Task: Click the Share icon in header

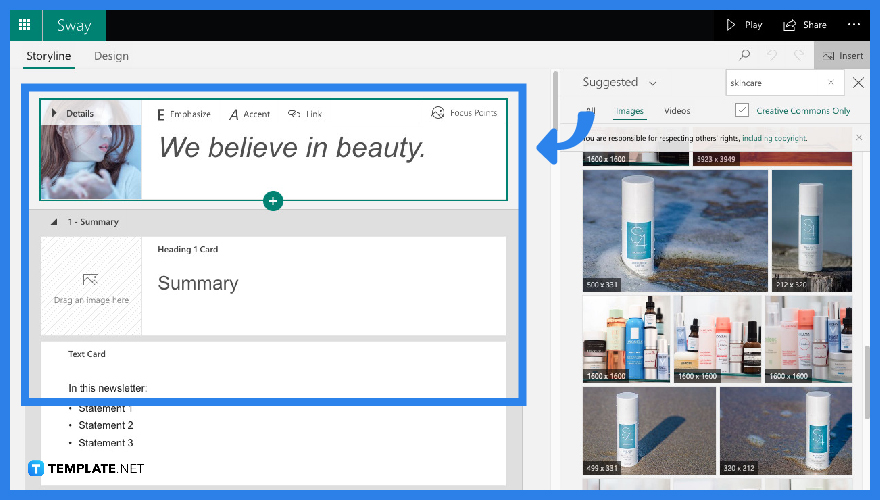Action: 790,25
